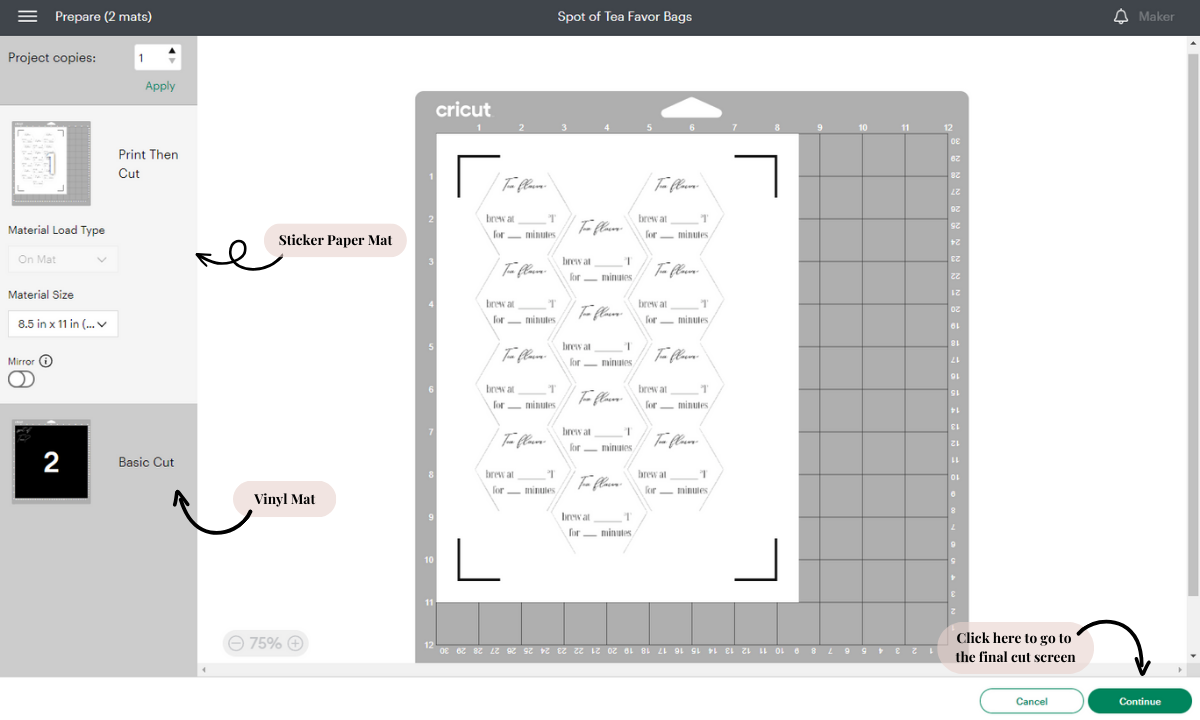The image size is (1200, 720).
Task: Open the Material Size dropdown
Action: click(63, 324)
